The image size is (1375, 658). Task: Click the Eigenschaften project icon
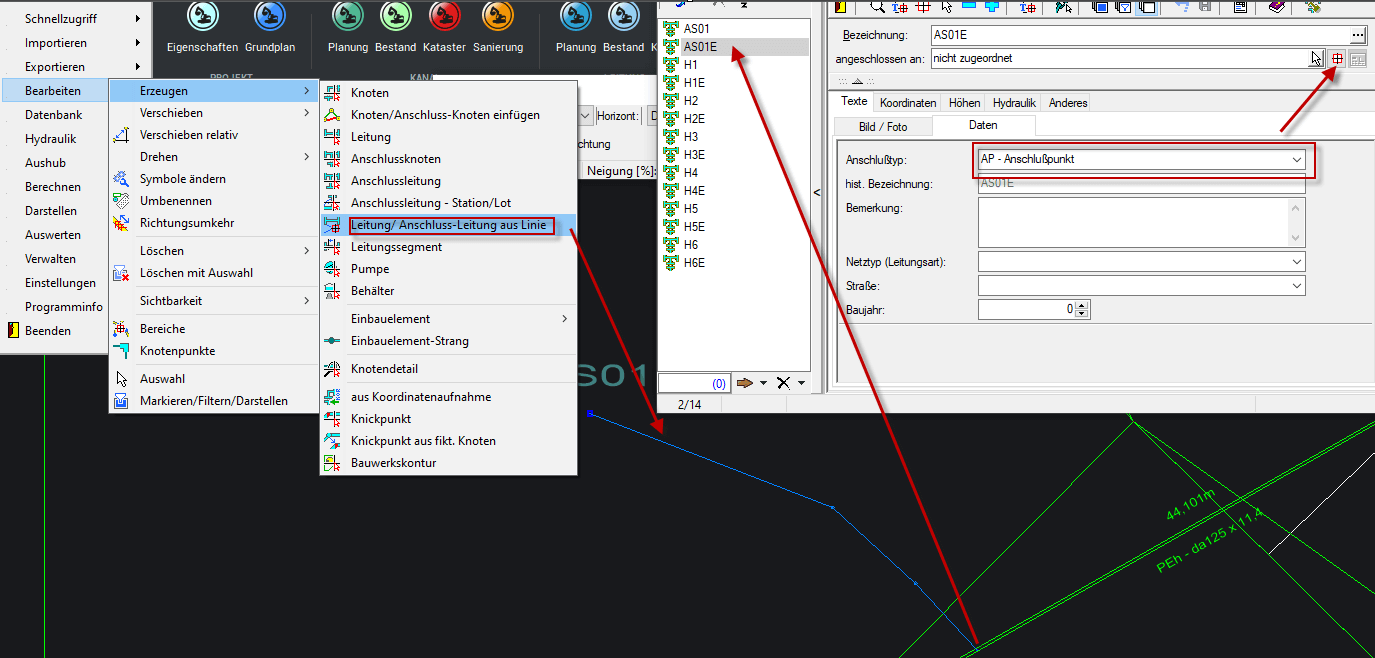pos(202,17)
